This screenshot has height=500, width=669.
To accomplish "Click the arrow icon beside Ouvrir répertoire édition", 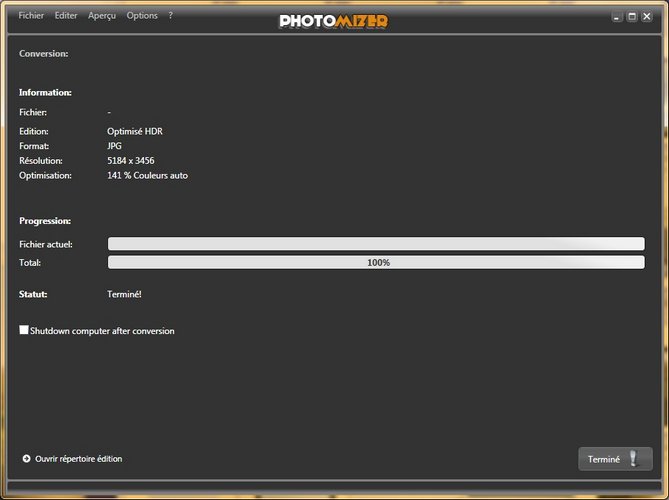I will point(26,459).
